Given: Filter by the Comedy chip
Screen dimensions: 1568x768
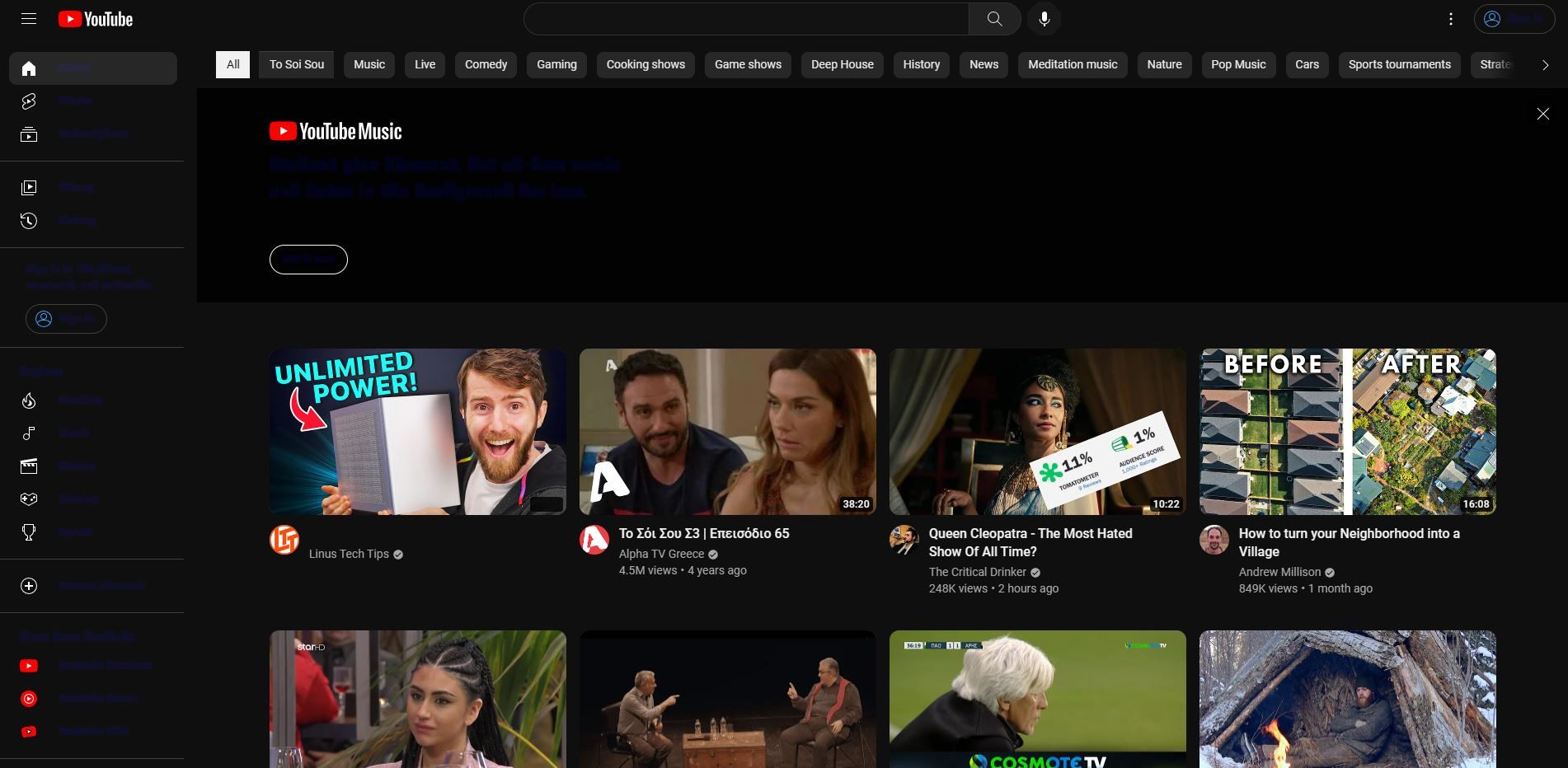Looking at the screenshot, I should [x=486, y=65].
